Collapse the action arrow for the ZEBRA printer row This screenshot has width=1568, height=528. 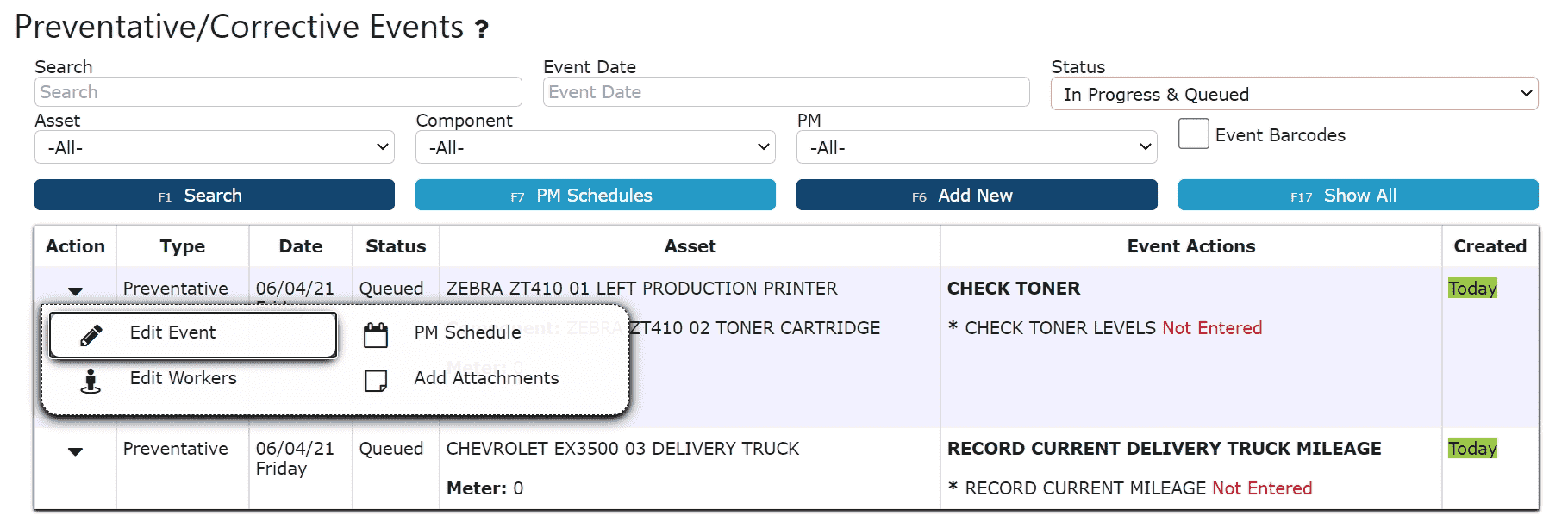[x=76, y=291]
